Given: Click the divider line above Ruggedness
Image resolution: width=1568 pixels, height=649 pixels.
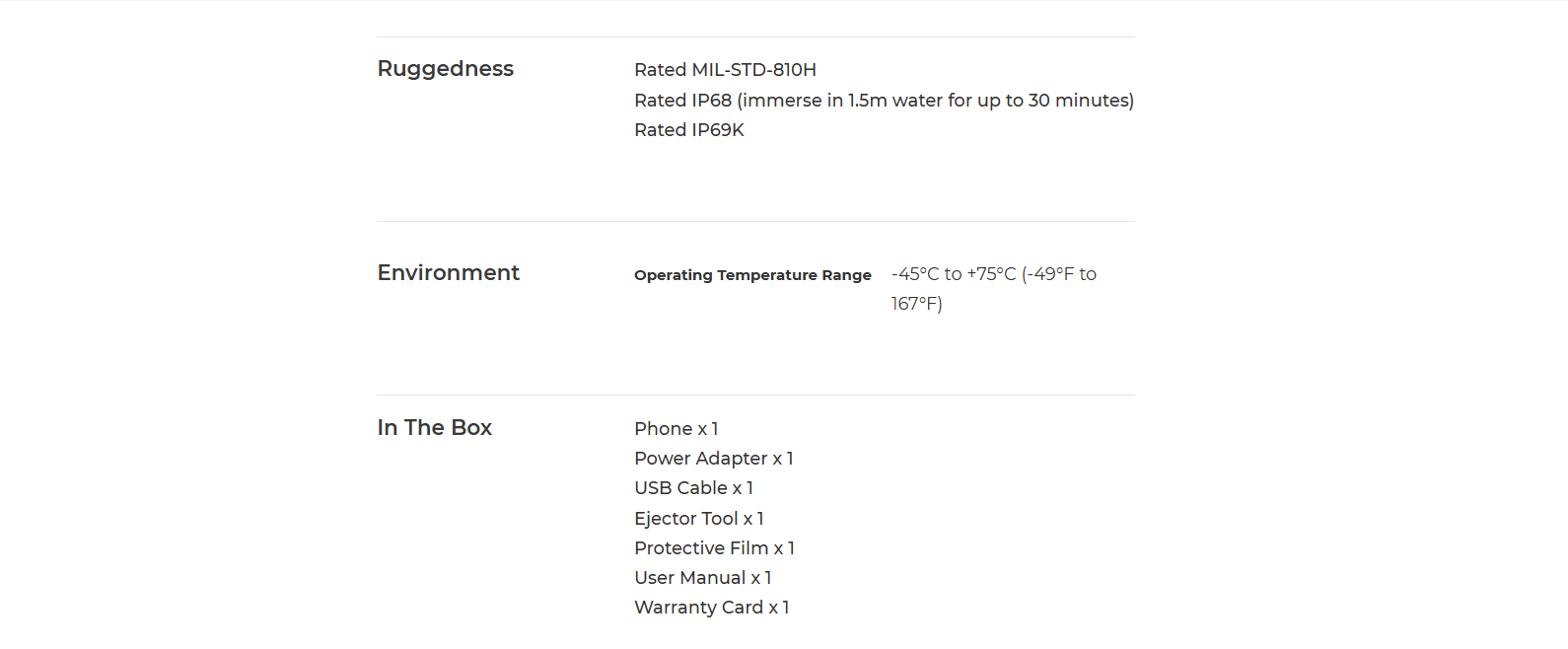Looking at the screenshot, I should tap(755, 36).
